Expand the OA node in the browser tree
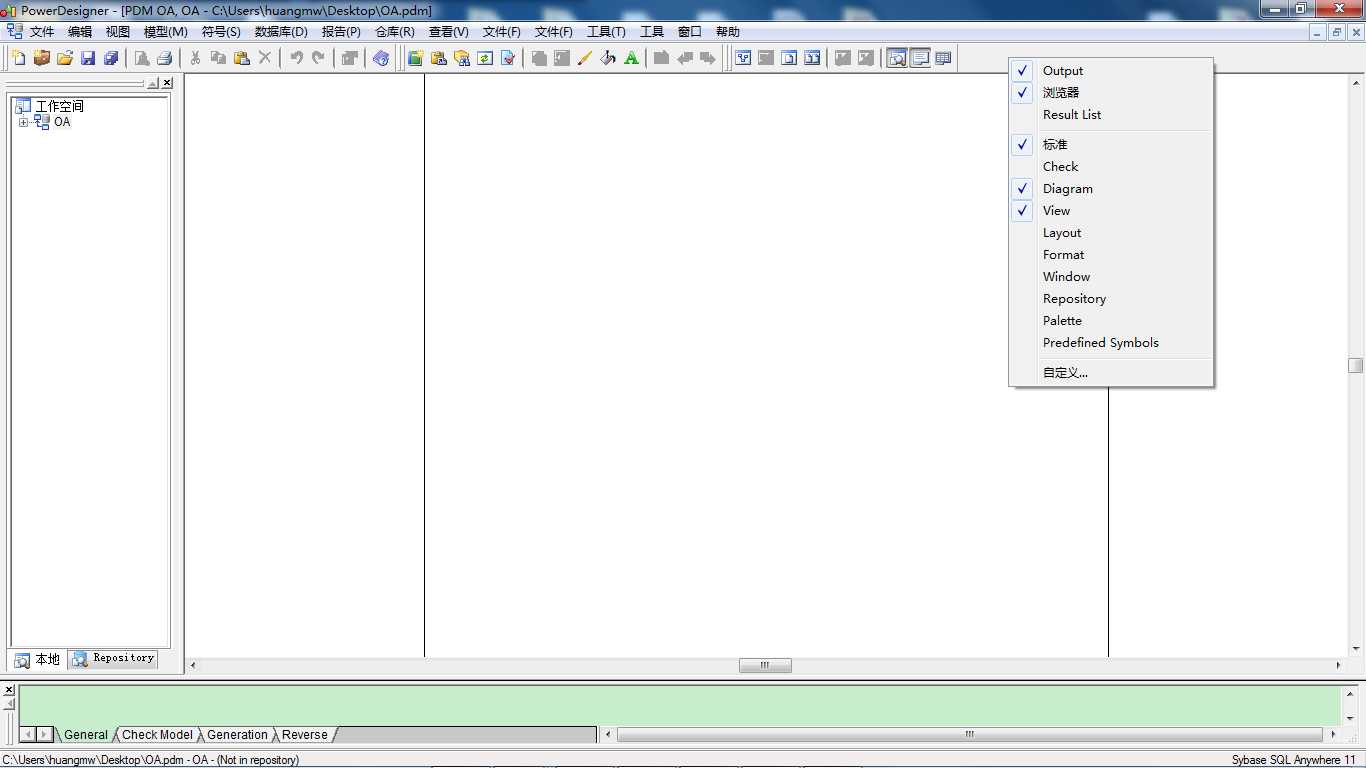 coord(23,122)
